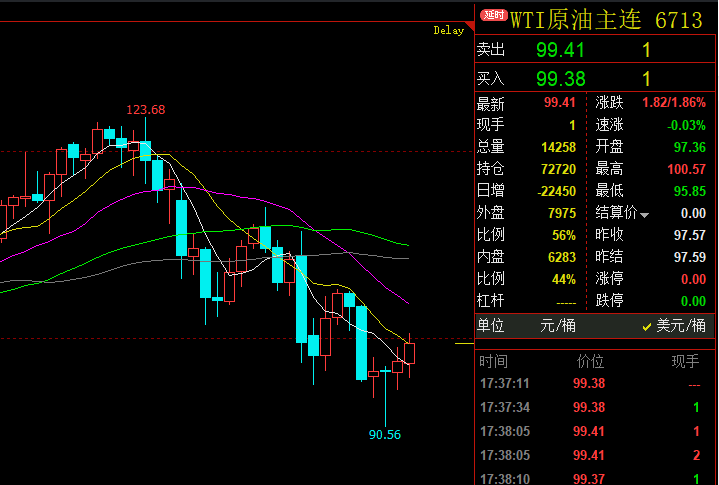Click the 昨收 value 97.57
This screenshot has height=485, width=719.
click(x=690, y=235)
